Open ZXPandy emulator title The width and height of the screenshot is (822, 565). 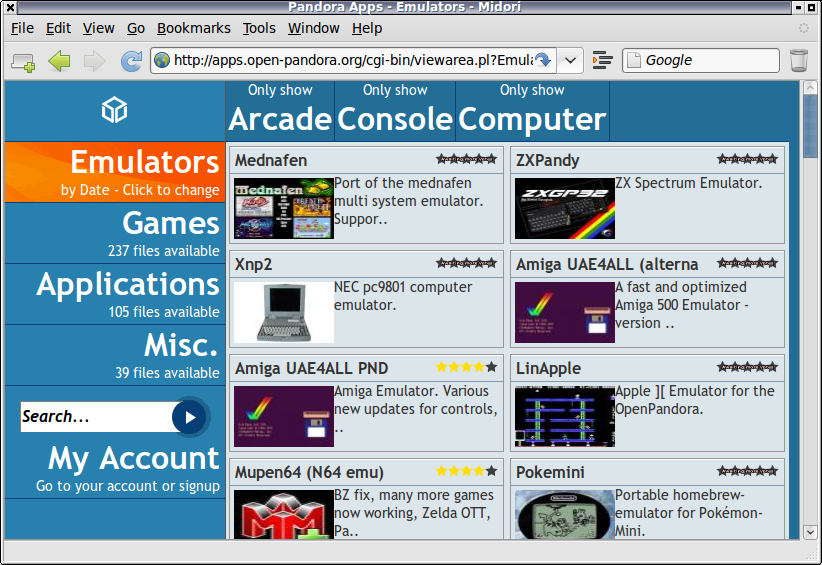pos(547,160)
